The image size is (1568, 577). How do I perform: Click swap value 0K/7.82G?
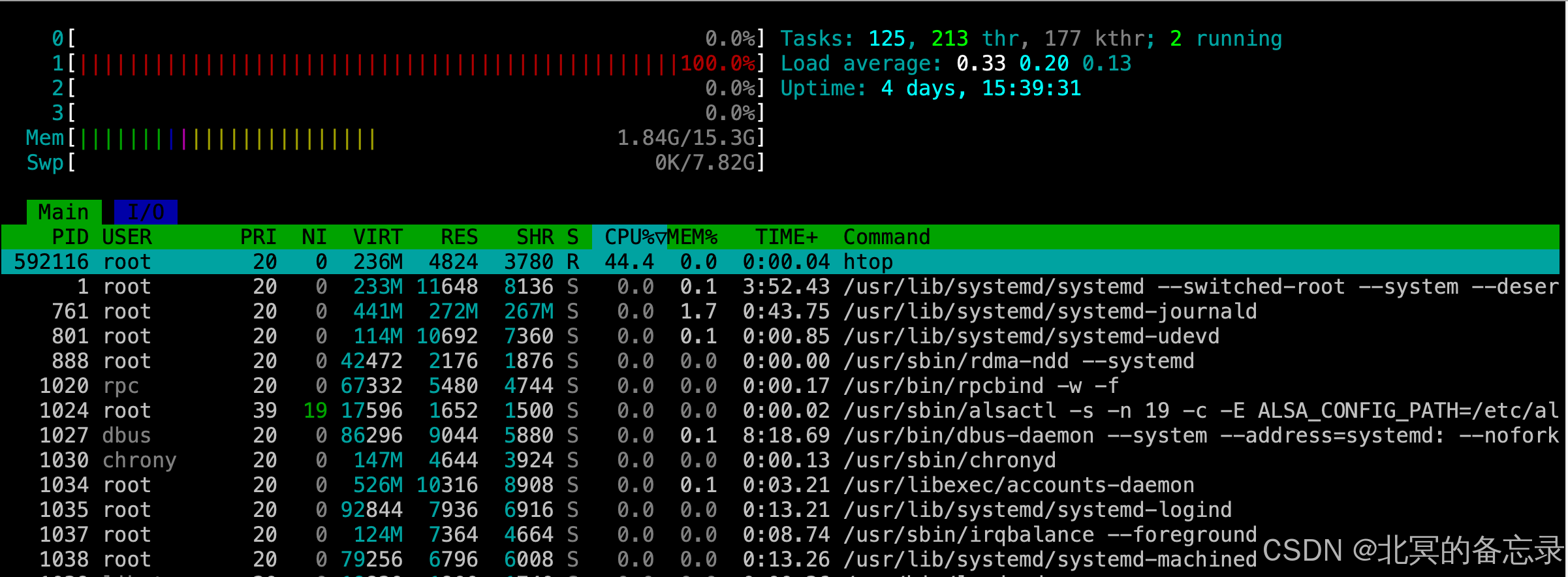tap(704, 163)
